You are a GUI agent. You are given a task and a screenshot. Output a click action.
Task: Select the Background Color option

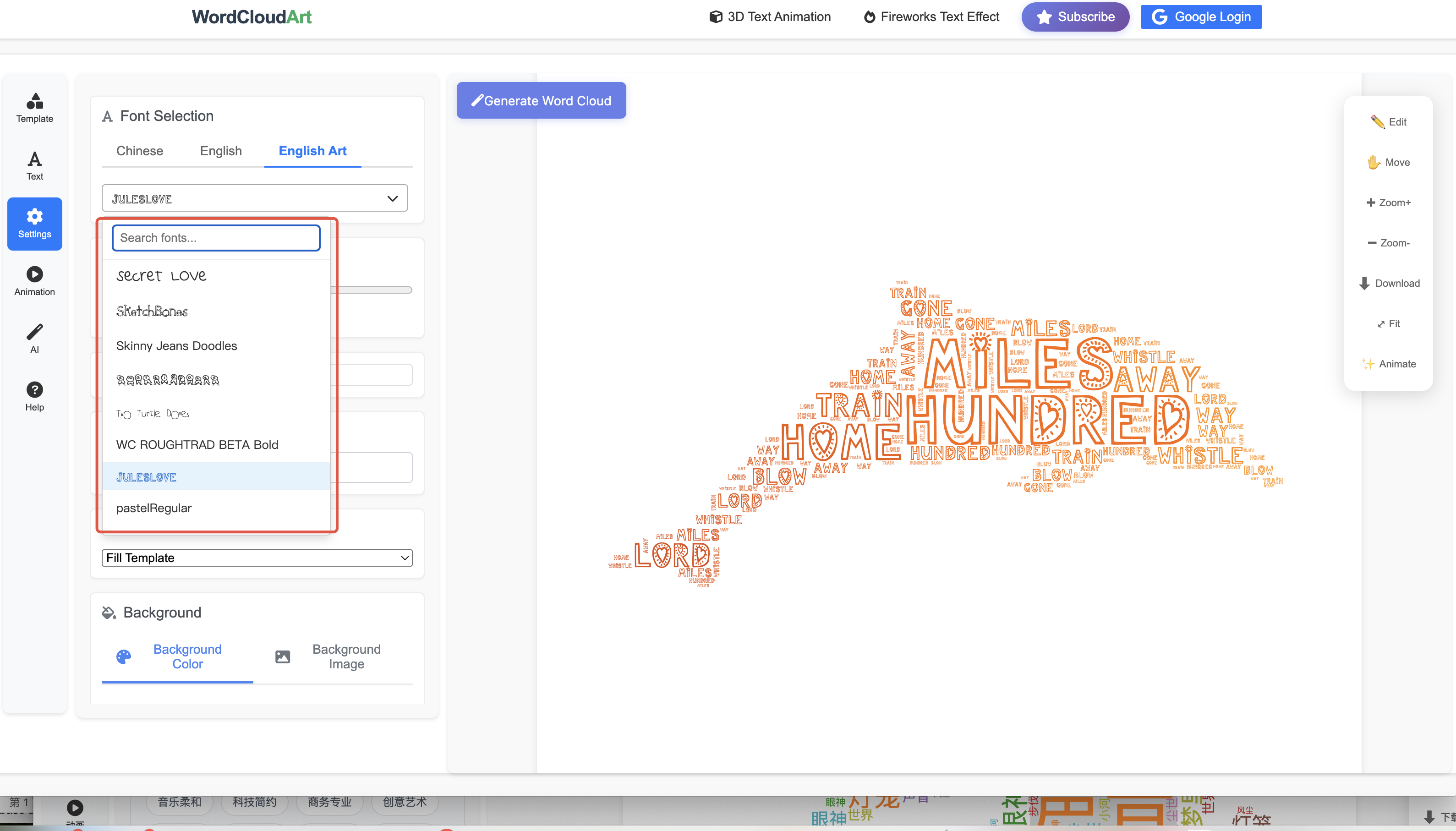click(186, 656)
